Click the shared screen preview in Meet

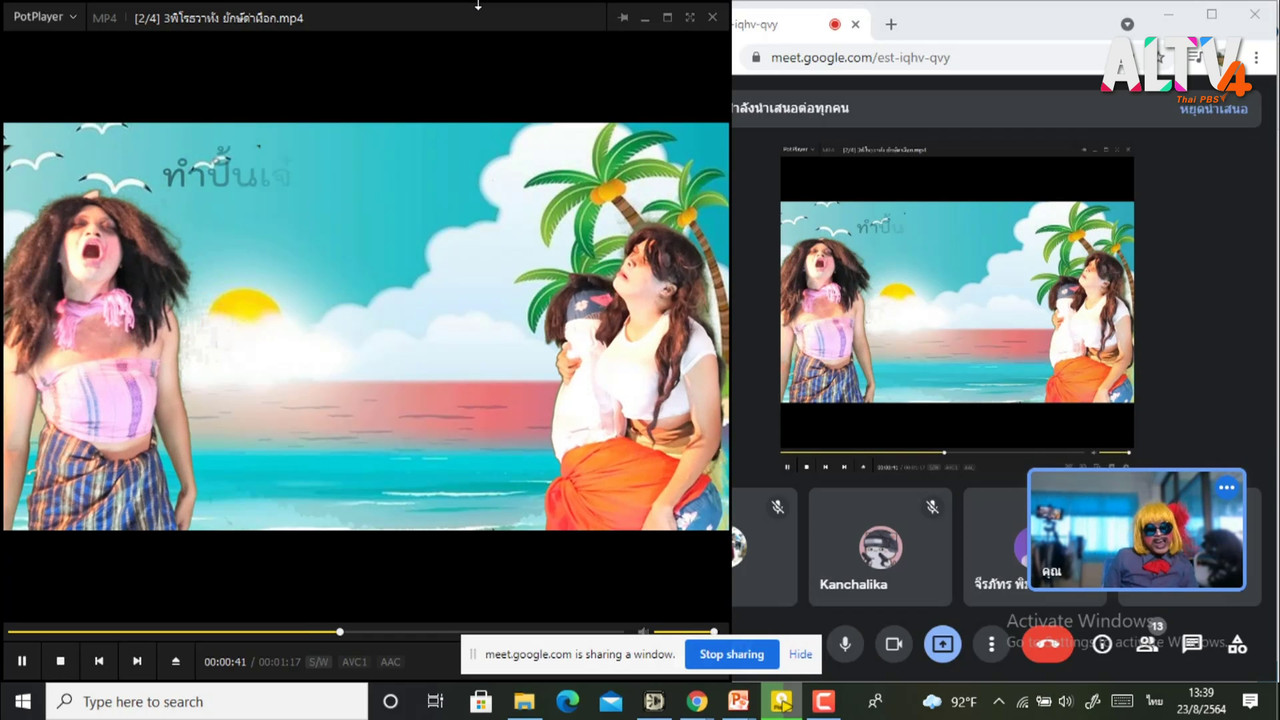point(957,310)
